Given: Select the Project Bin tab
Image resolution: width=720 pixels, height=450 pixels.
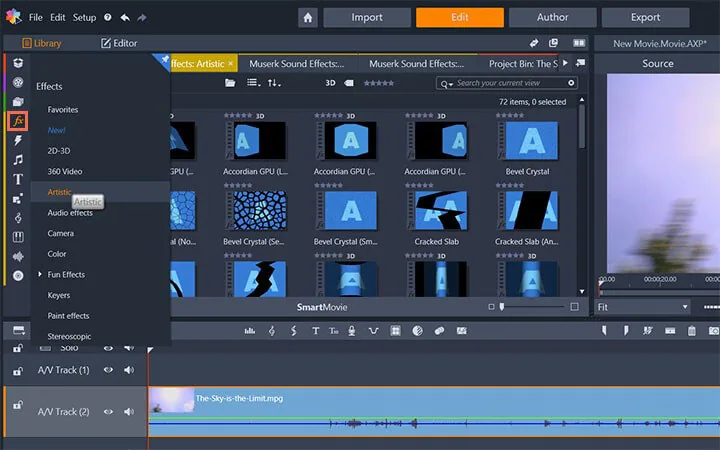Looking at the screenshot, I should tap(523, 63).
